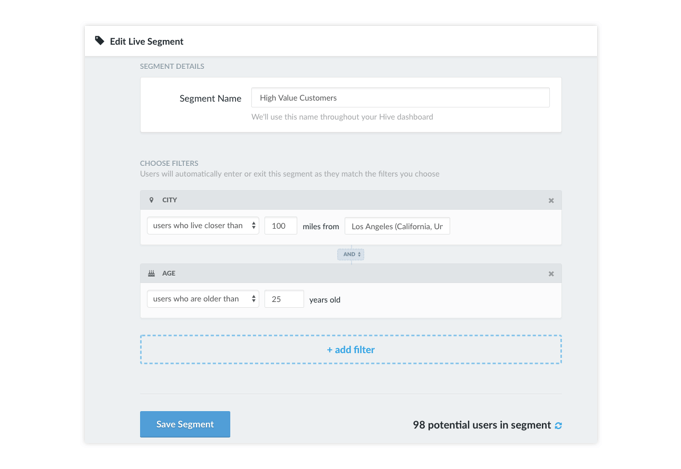
Task: Toggle the AND operator between filters
Action: click(x=351, y=254)
